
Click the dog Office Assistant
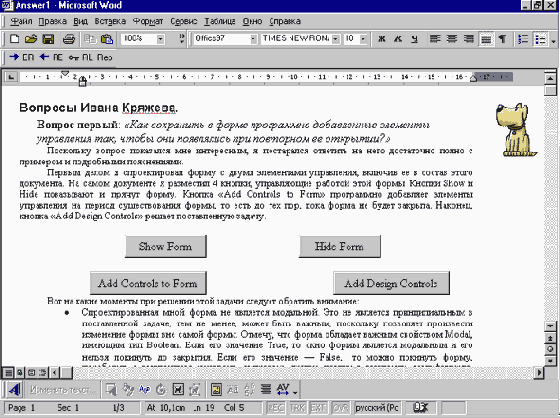coord(515,130)
